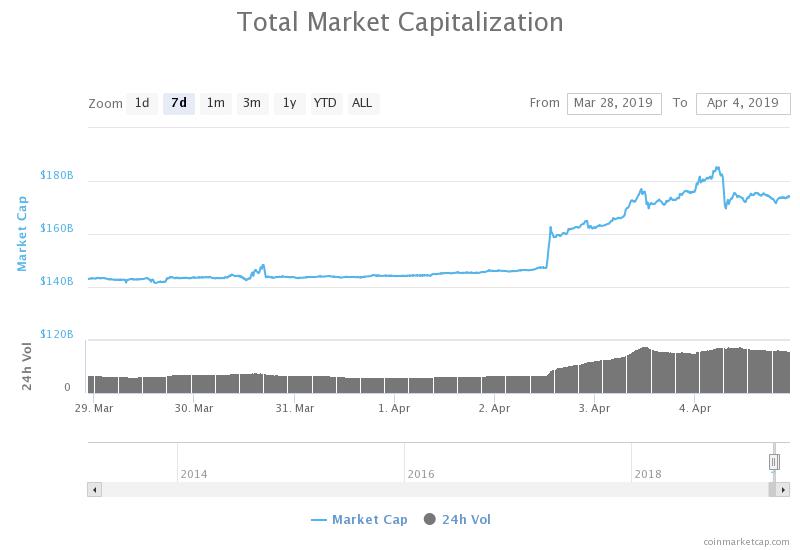
Task: Click the From date field
Action: (614, 103)
